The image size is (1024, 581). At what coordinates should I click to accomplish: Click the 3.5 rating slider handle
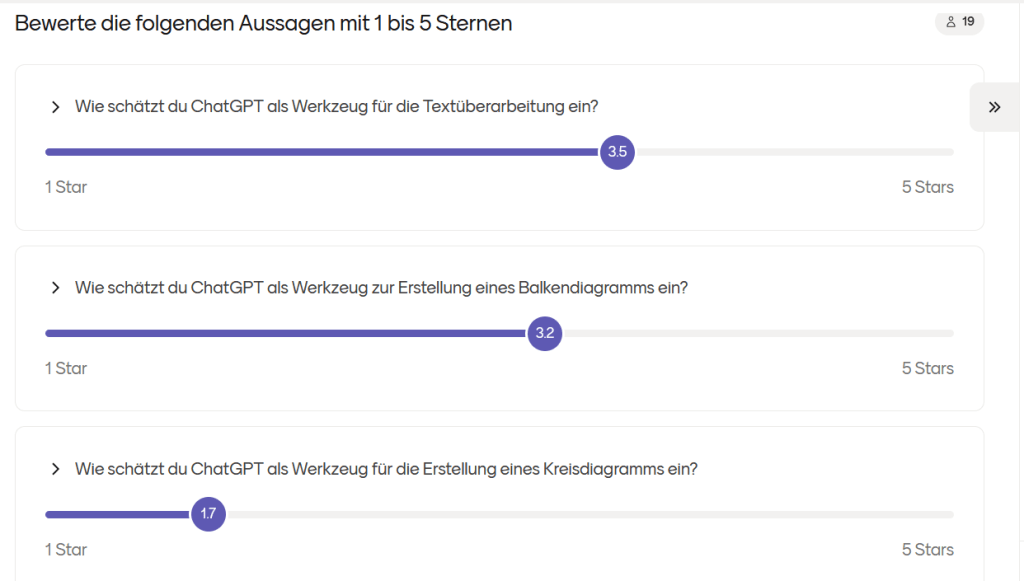point(617,152)
